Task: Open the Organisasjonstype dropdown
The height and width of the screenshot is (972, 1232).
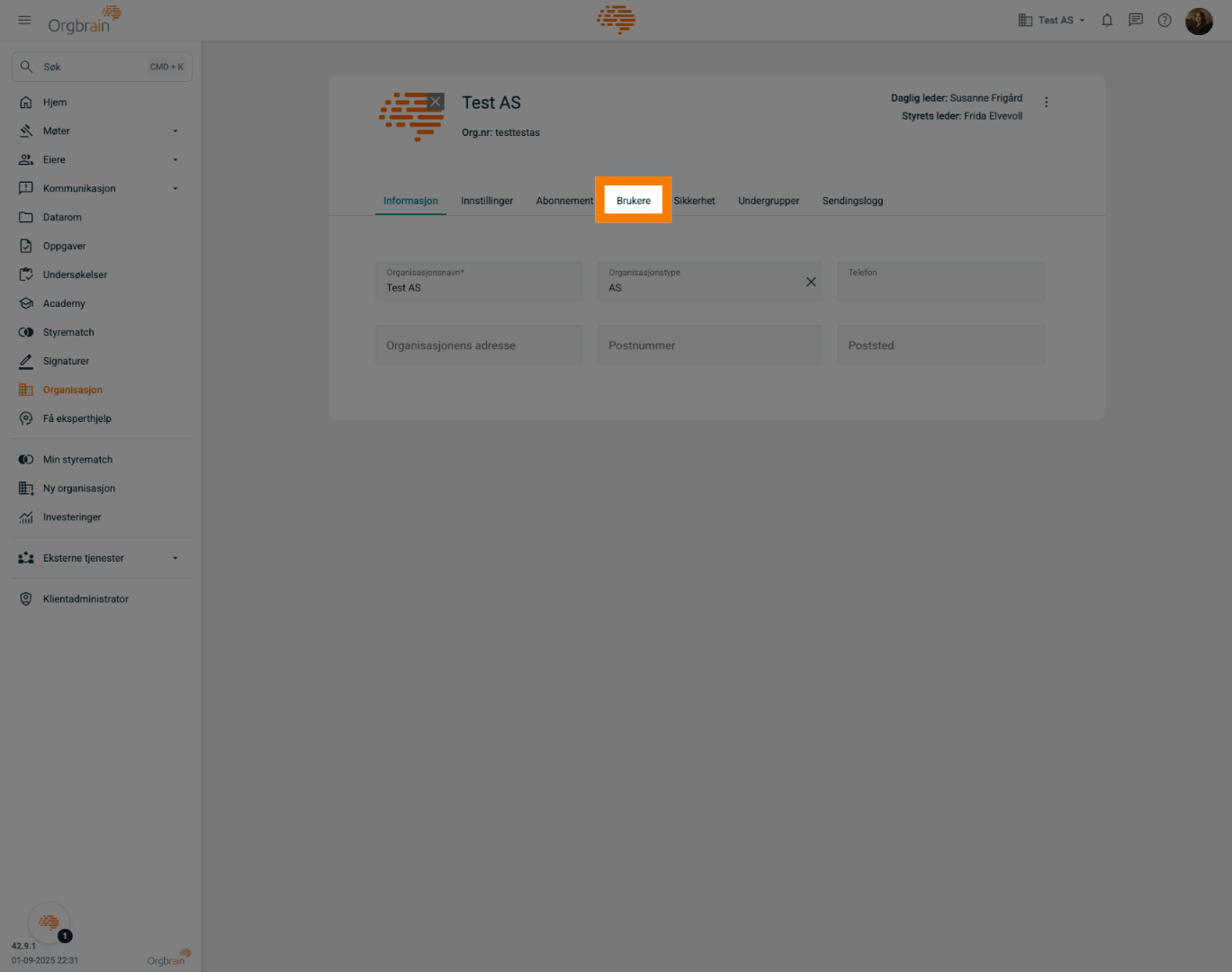Action: (710, 282)
